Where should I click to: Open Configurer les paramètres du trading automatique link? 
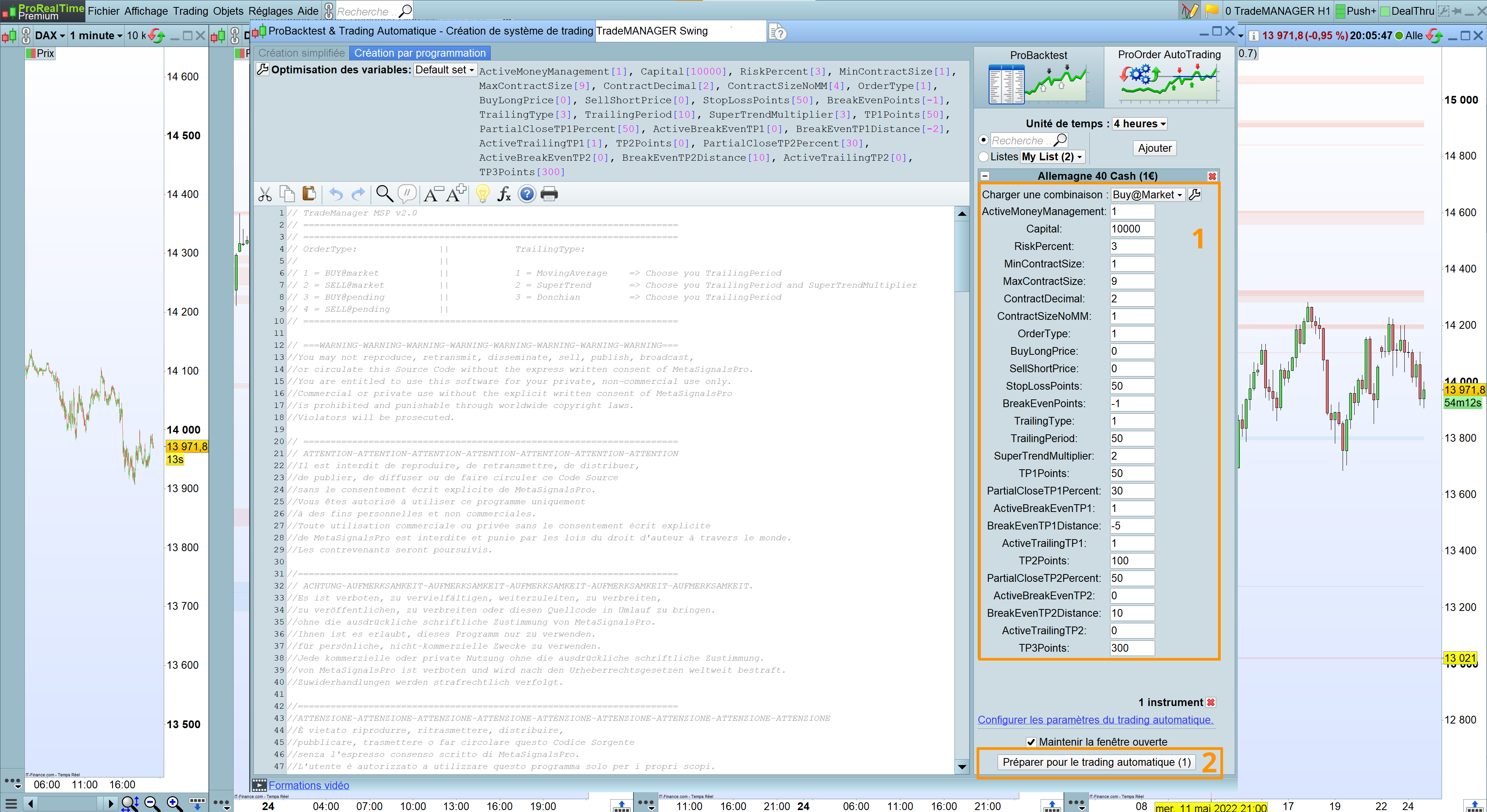[x=1095, y=720]
